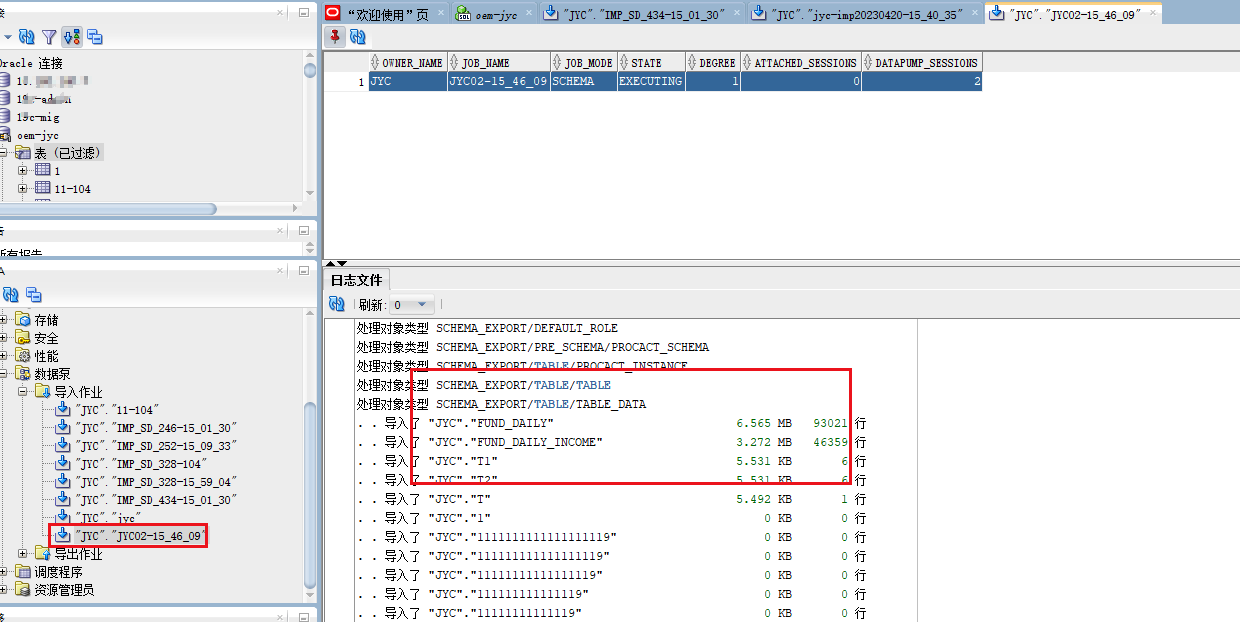
Task: Open import job IMP_SD_328-104
Action: [x=139, y=464]
